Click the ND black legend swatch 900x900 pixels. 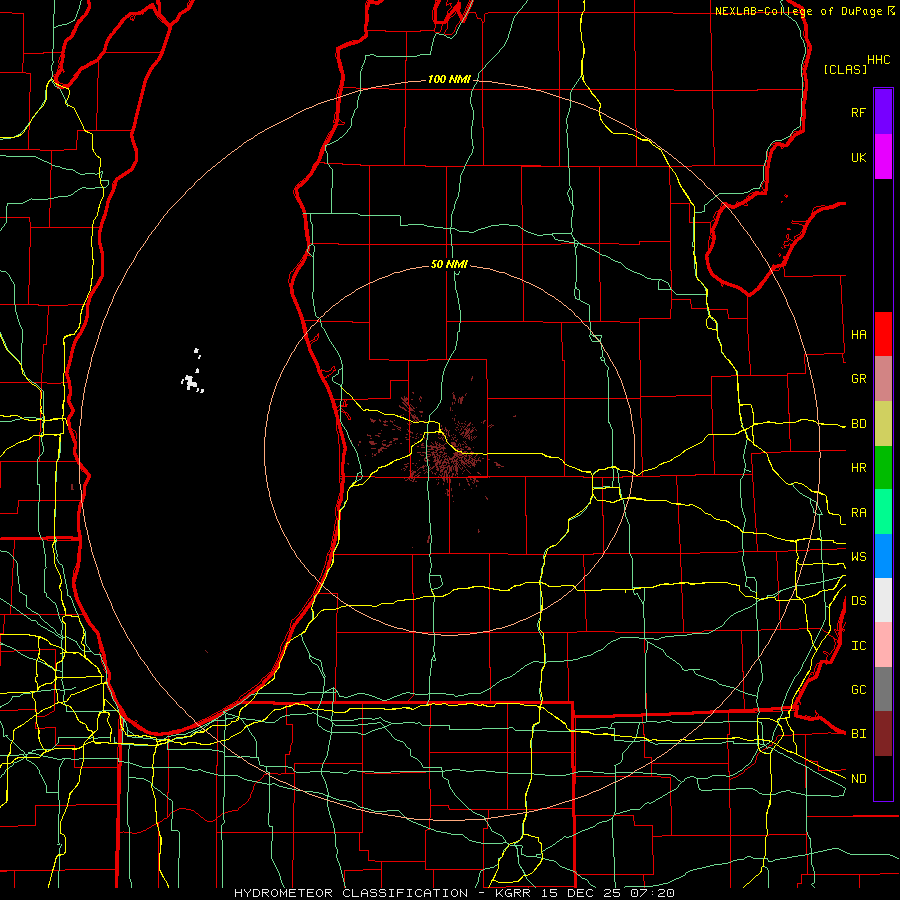(x=883, y=778)
